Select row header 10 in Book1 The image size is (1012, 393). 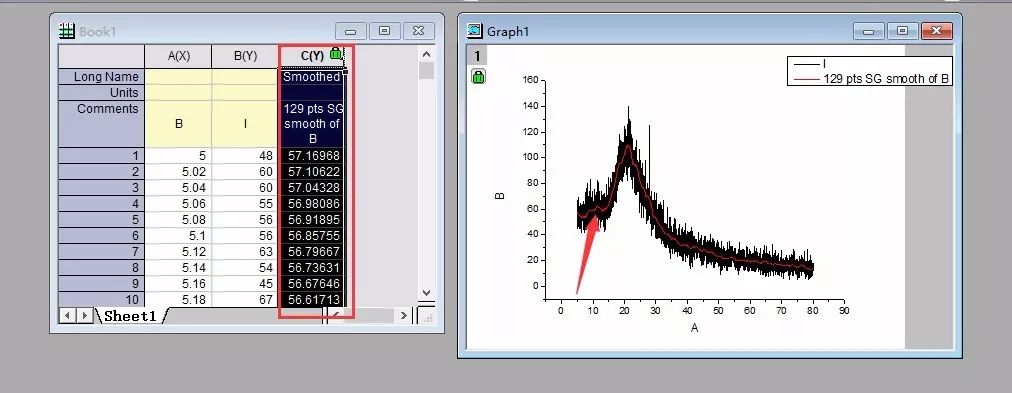(101, 299)
